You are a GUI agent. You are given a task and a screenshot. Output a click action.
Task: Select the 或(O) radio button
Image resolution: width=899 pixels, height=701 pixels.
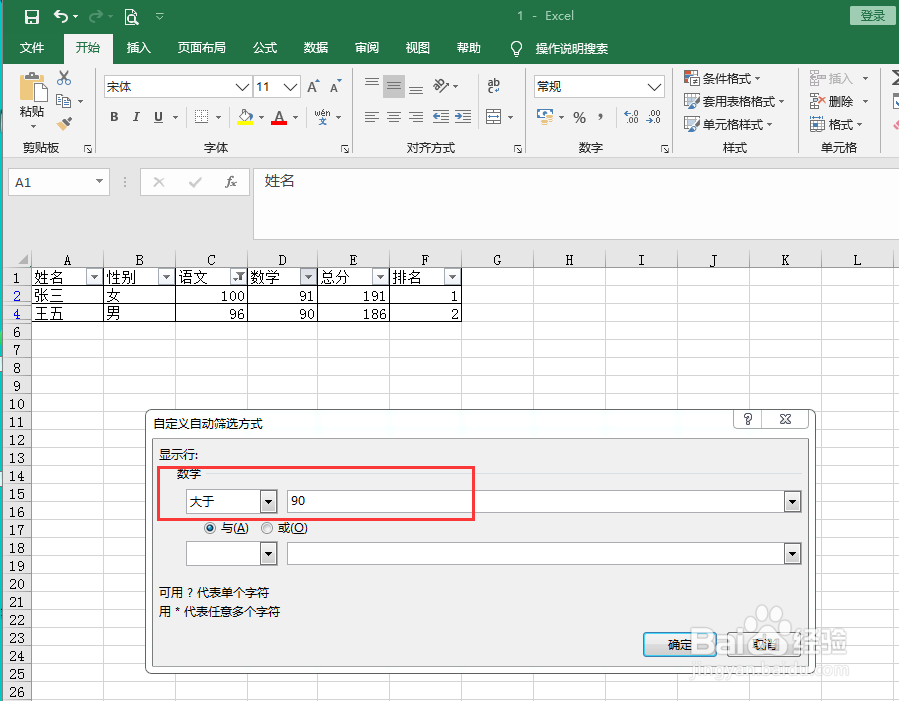click(266, 528)
